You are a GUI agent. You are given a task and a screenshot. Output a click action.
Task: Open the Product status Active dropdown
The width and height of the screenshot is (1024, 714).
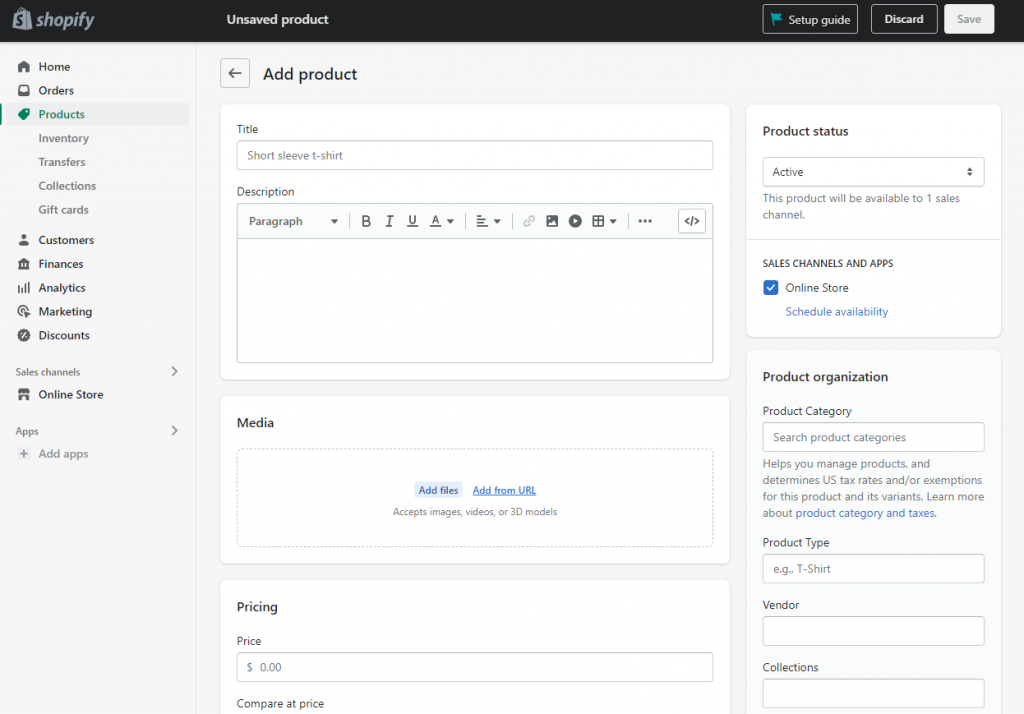coord(873,172)
